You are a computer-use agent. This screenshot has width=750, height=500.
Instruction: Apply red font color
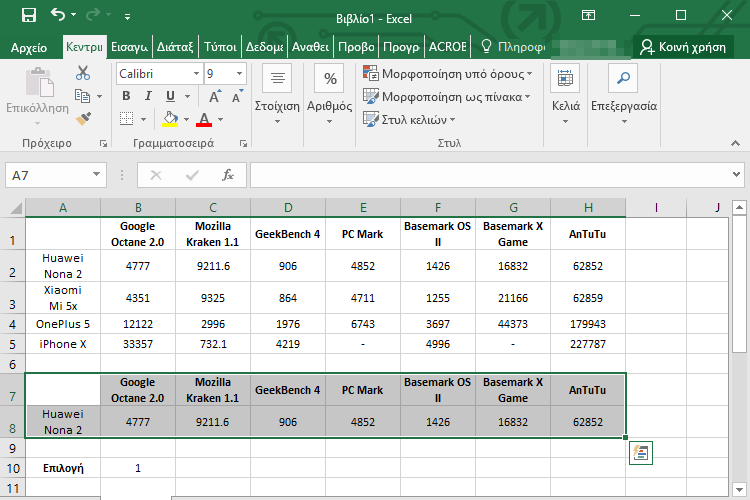pyautogui.click(x=204, y=119)
